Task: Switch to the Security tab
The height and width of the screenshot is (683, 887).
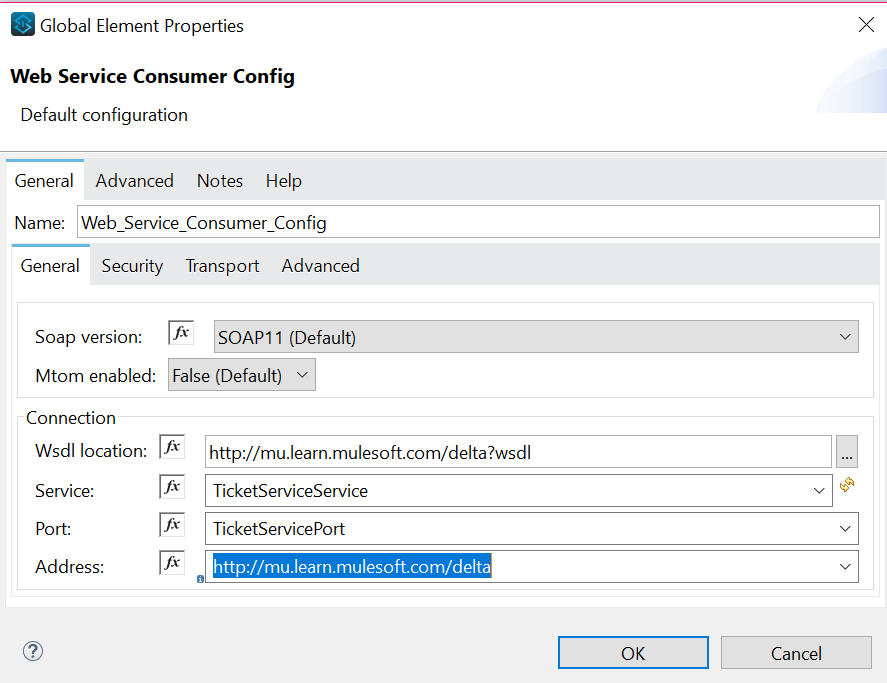Action: pos(131,265)
